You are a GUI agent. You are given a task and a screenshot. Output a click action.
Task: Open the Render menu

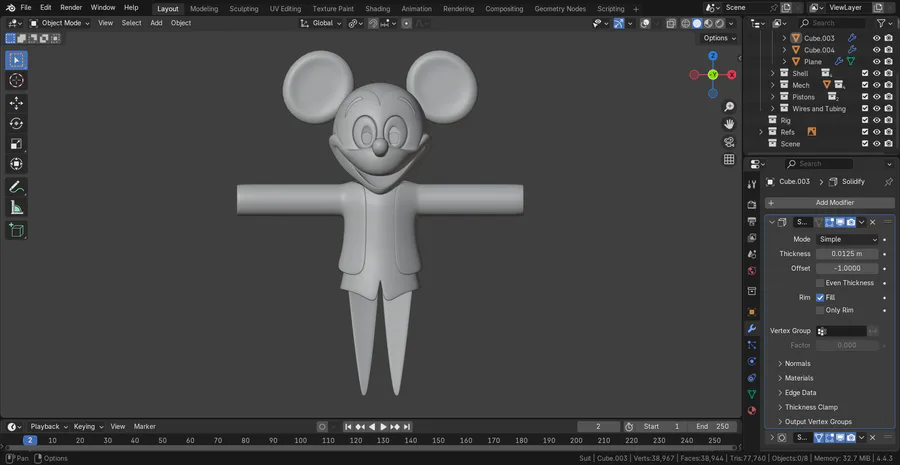coord(71,7)
